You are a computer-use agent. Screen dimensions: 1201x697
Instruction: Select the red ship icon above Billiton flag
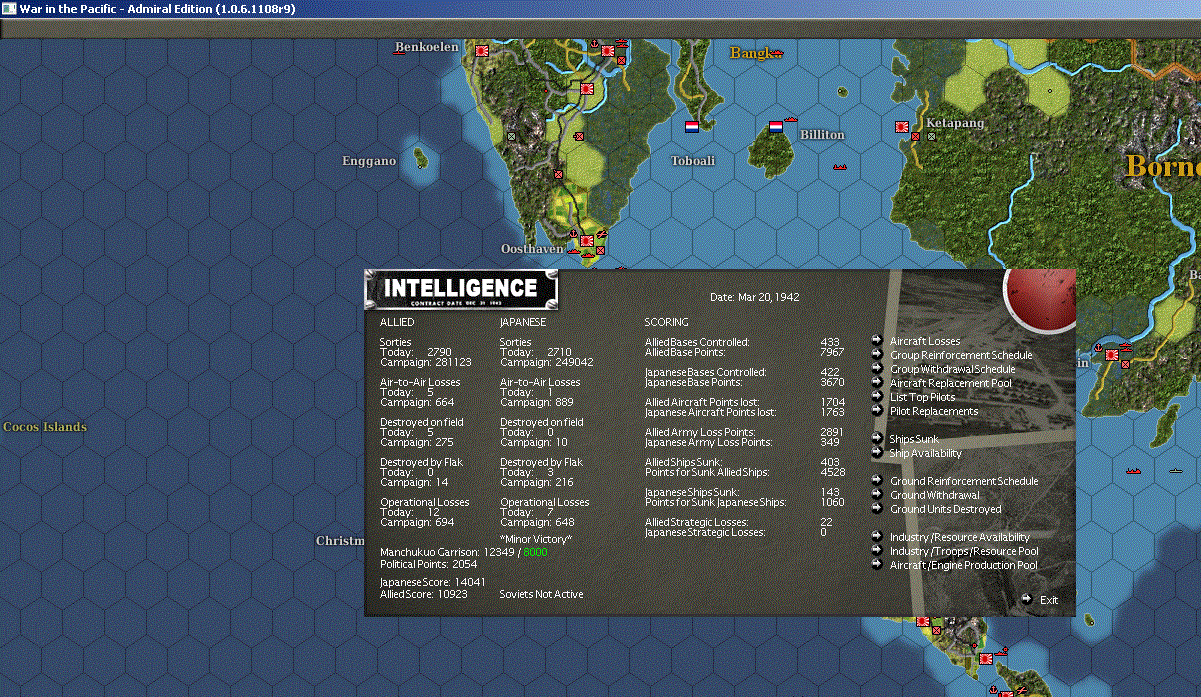[791, 119]
